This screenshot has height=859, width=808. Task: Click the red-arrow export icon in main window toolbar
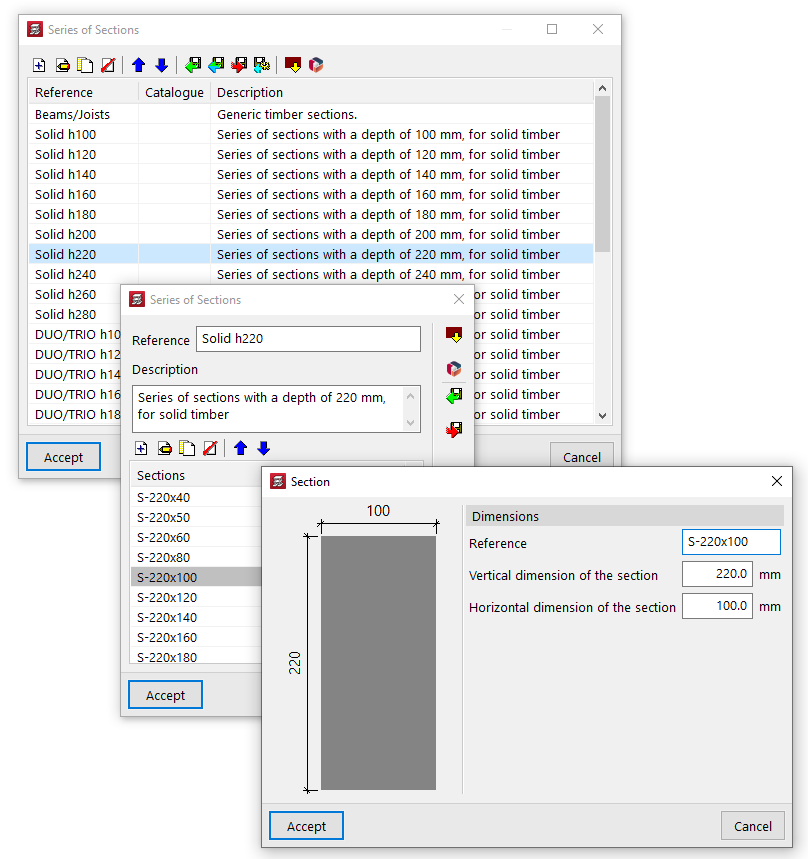(x=239, y=65)
